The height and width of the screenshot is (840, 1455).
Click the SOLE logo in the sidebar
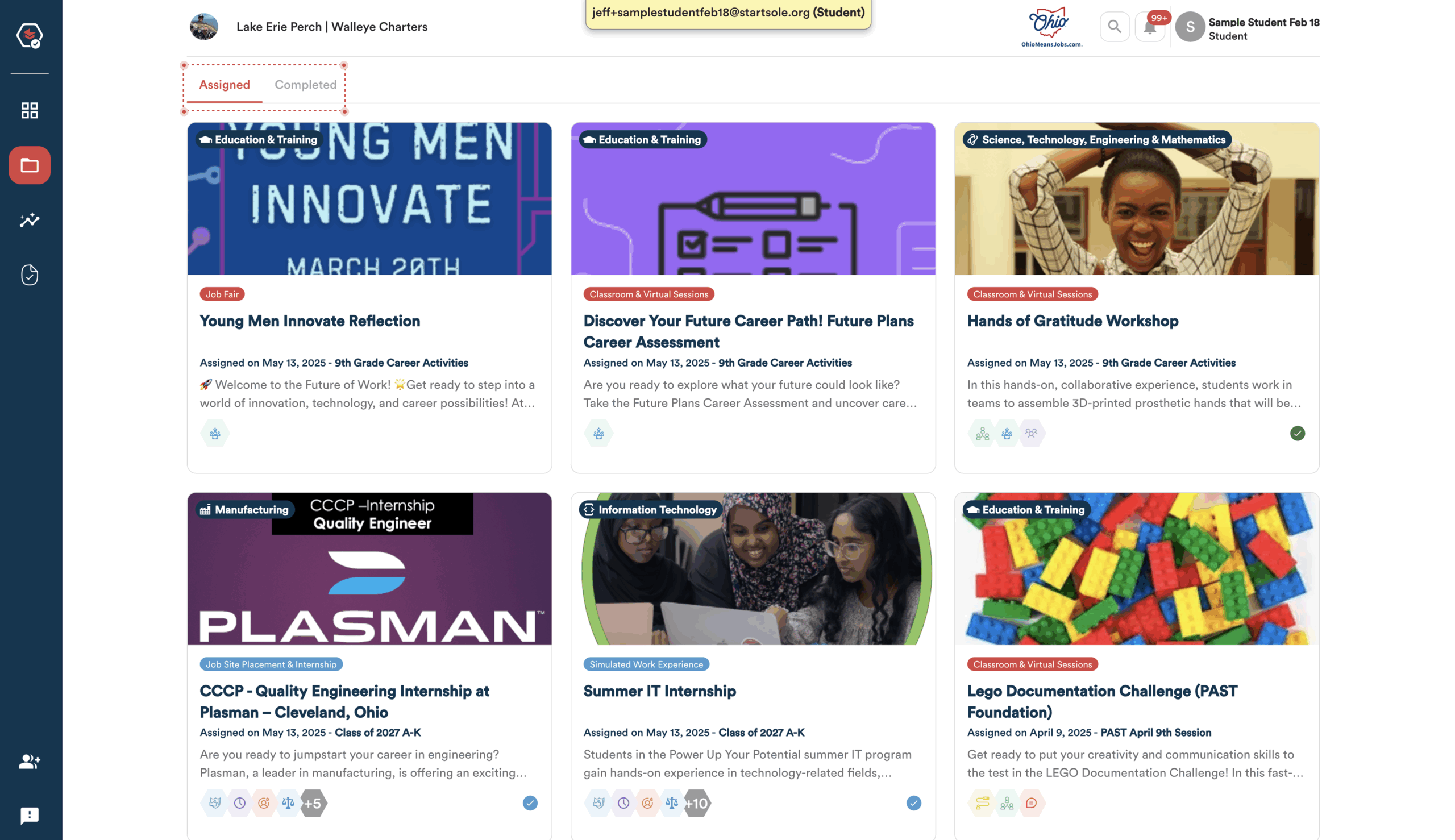(x=30, y=35)
